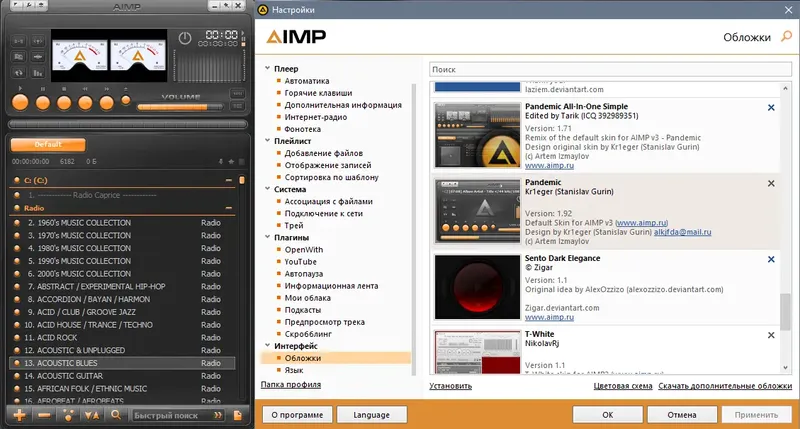Click magnifier search icon in playlist toolbar
The height and width of the screenshot is (429, 800).
click(116, 415)
